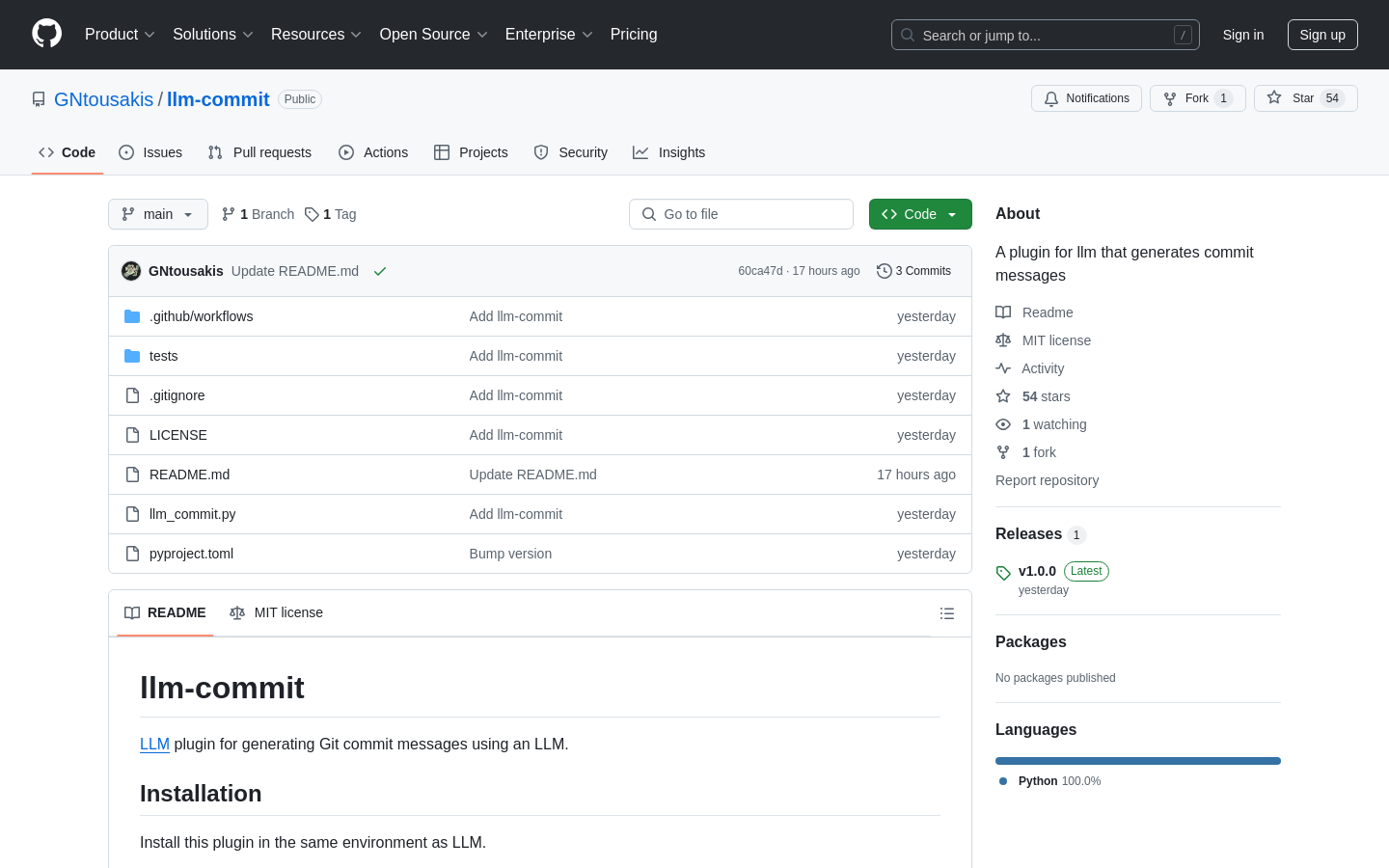The height and width of the screenshot is (868, 1389).
Task: Open the Bump version commit message
Action: pyautogui.click(x=510, y=554)
